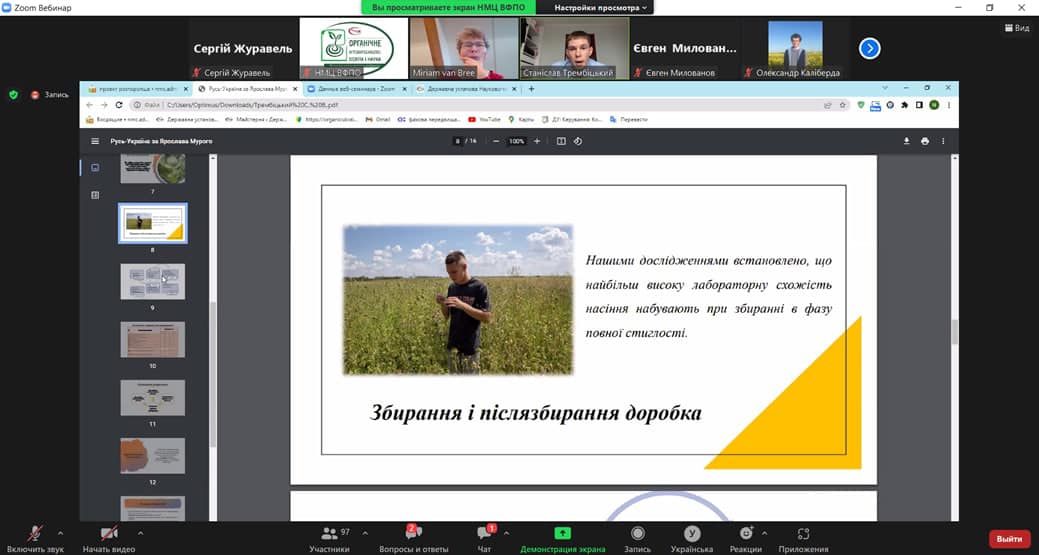Show PDF document outline in sidebar
1039x555 pixels.
click(x=95, y=195)
